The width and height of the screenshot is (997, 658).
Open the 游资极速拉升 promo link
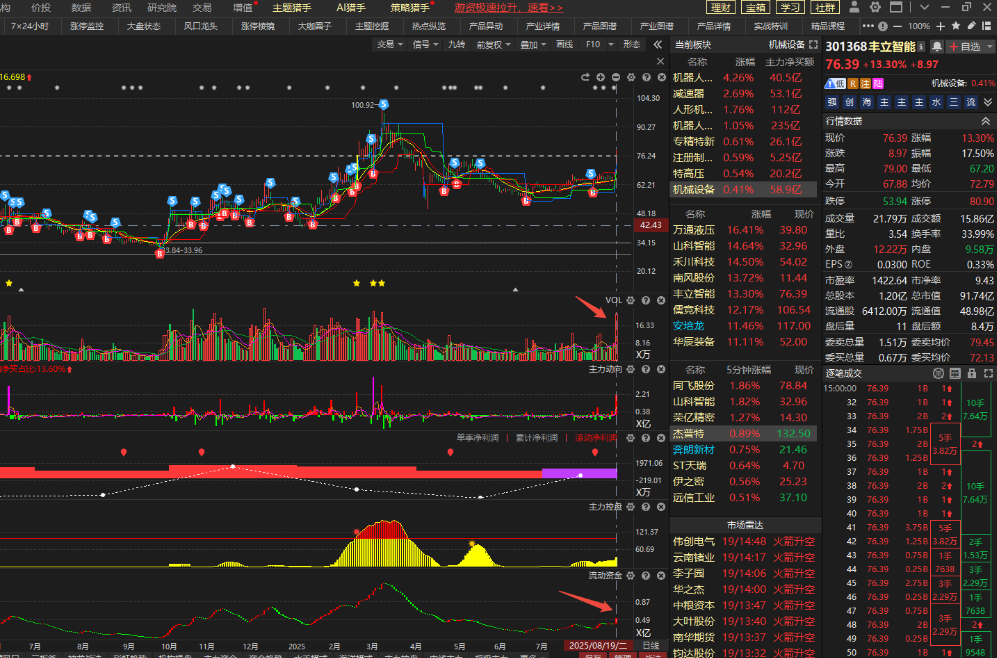tap(509, 8)
